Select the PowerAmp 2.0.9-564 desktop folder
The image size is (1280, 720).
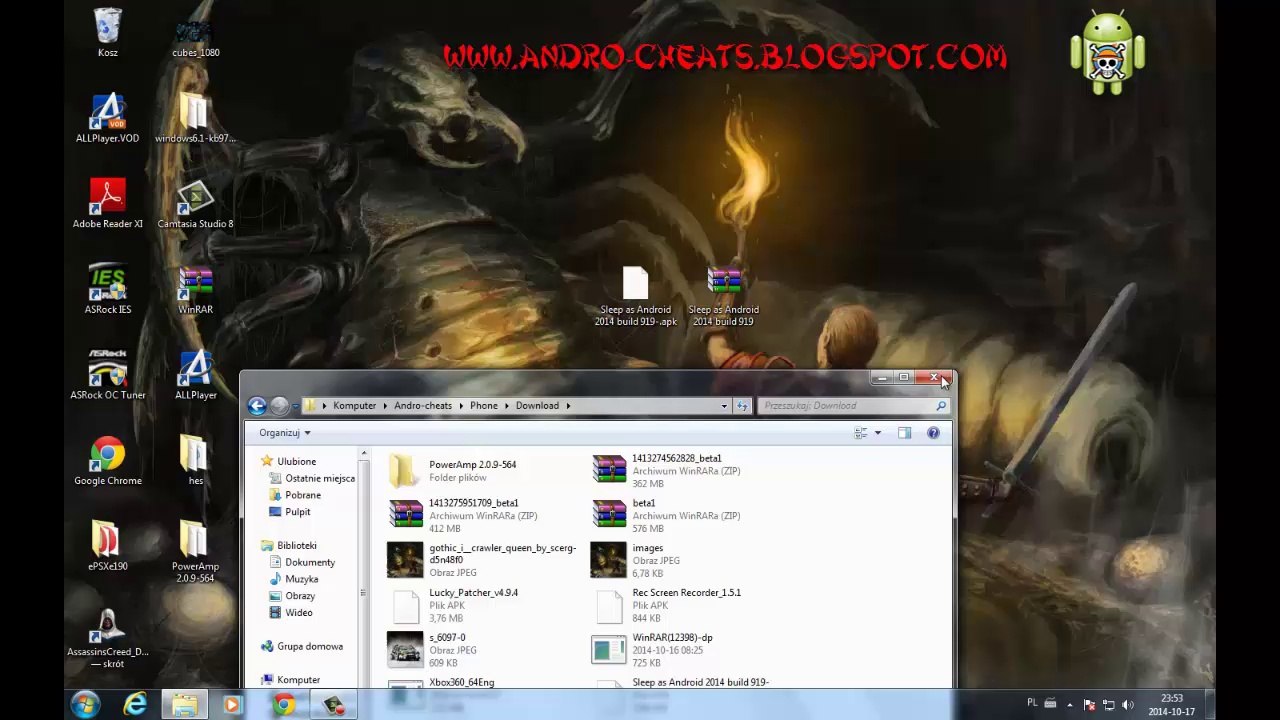click(195, 552)
